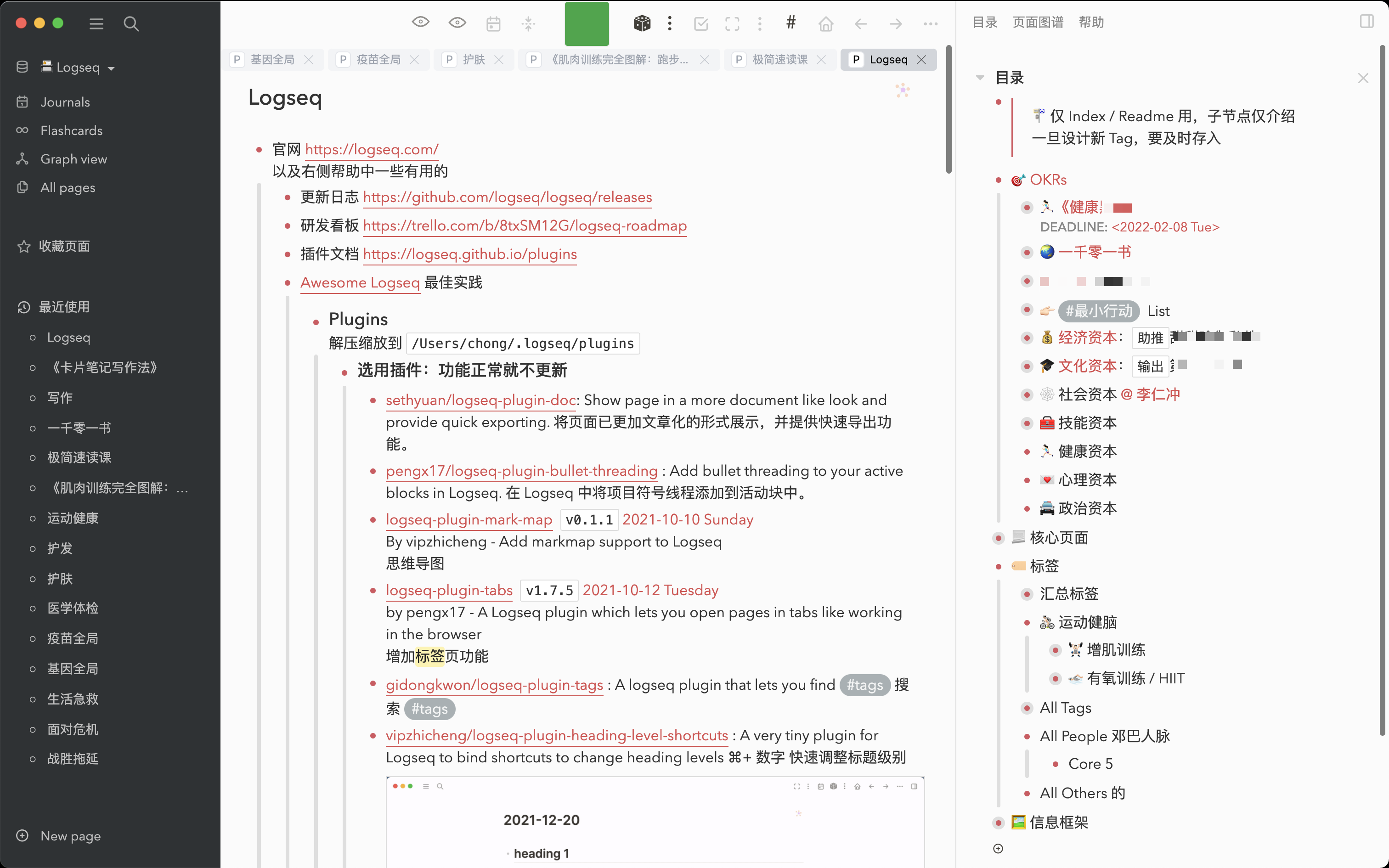The height and width of the screenshot is (868, 1389).
Task: Click the add-block plus icon at sidebar bottom
Action: click(998, 849)
